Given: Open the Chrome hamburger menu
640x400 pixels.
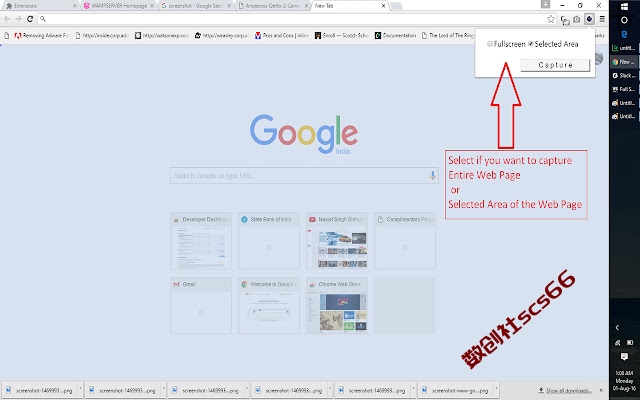Looking at the screenshot, I should coord(602,19).
